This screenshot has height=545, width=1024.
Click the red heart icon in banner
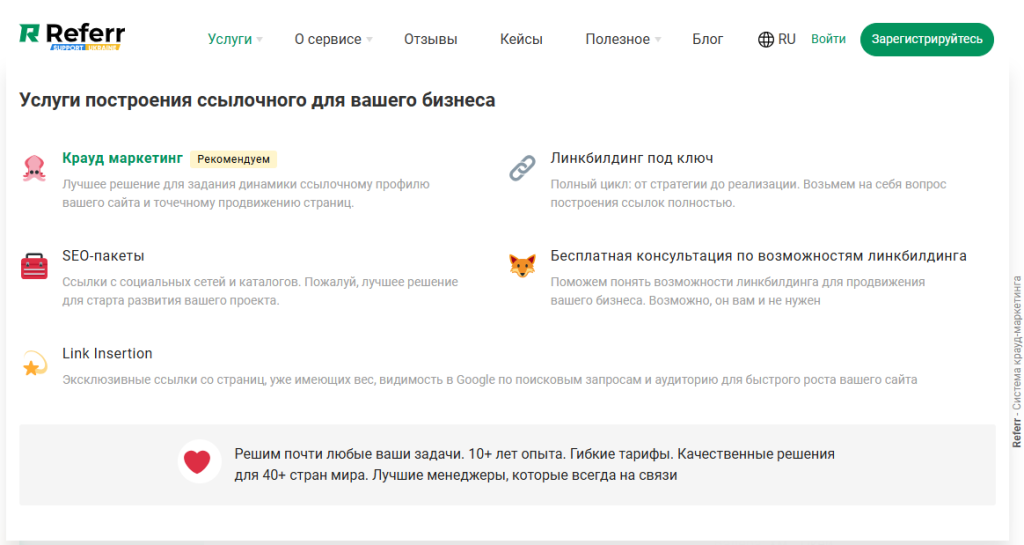(x=198, y=462)
